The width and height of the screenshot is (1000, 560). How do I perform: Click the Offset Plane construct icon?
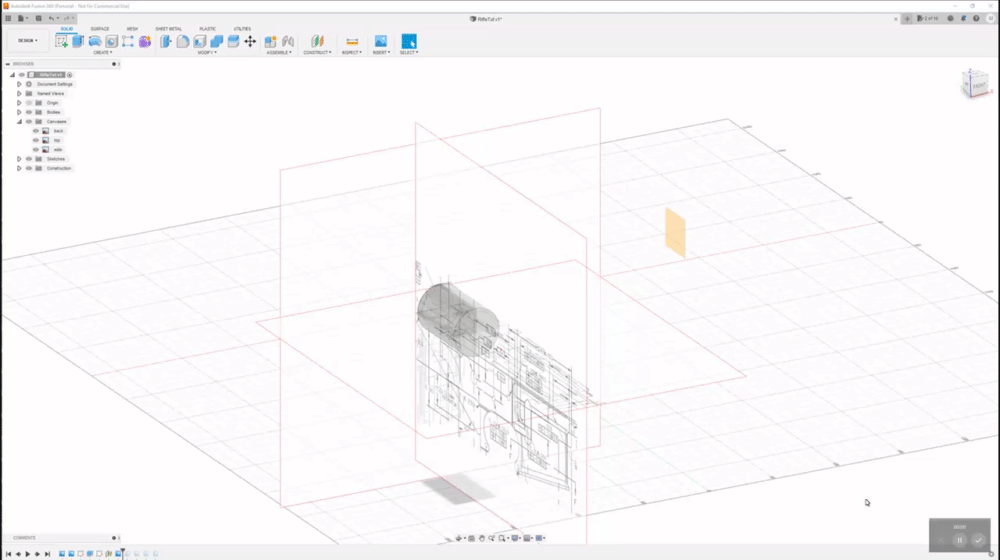317,41
